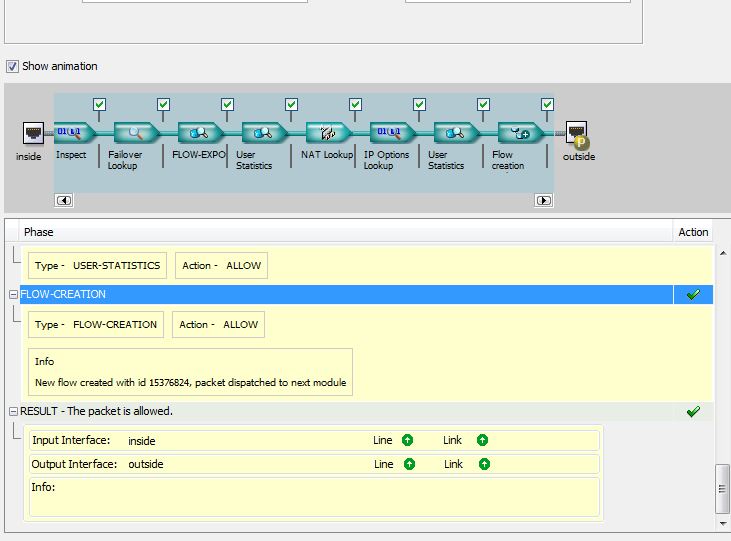Image resolution: width=731 pixels, height=541 pixels.
Task: Click the empty Info field in RESULT
Action: pos(314,497)
